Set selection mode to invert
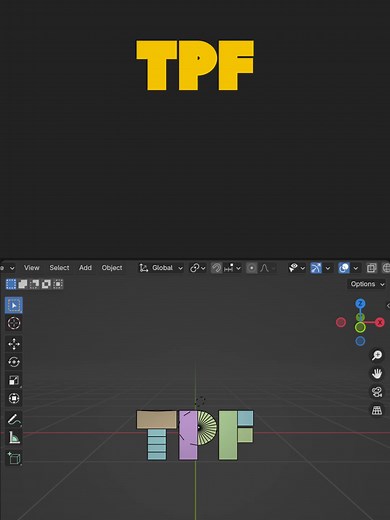Viewport: 390px width, 520px height. pyautogui.click(x=46, y=284)
